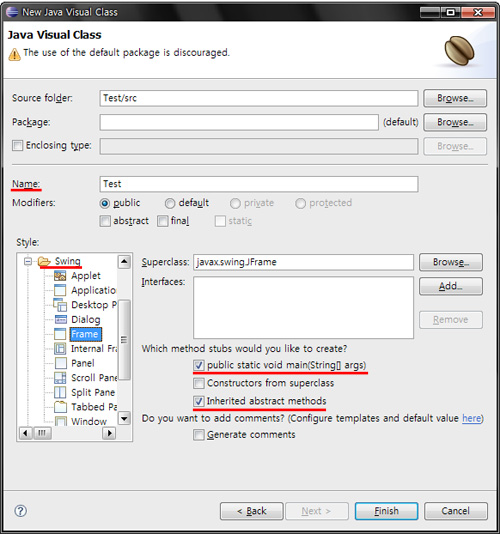This screenshot has width=500, height=534.
Task: Click the Source folder text field
Action: pyautogui.click(x=259, y=98)
